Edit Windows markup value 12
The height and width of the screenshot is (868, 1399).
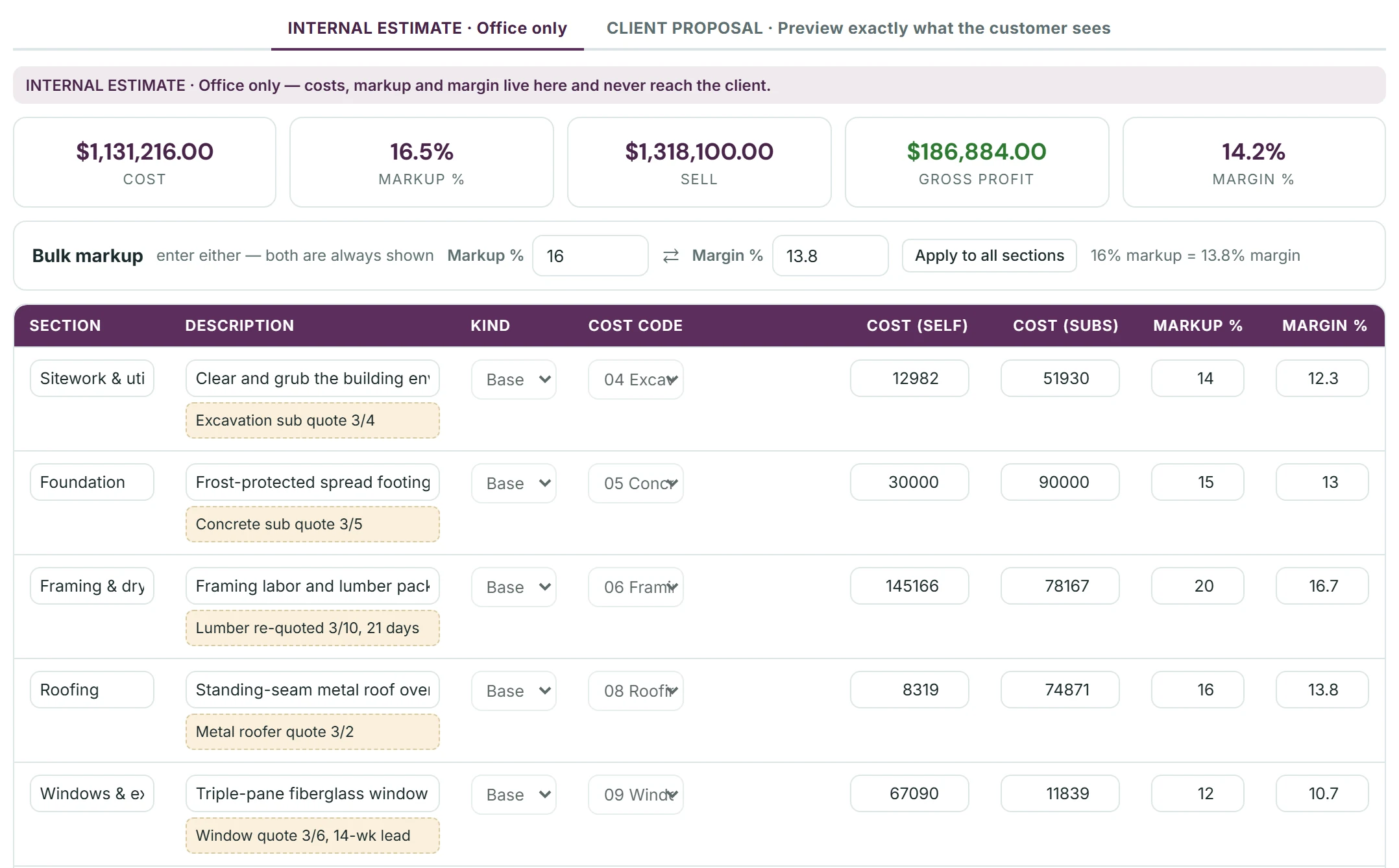tap(1198, 793)
